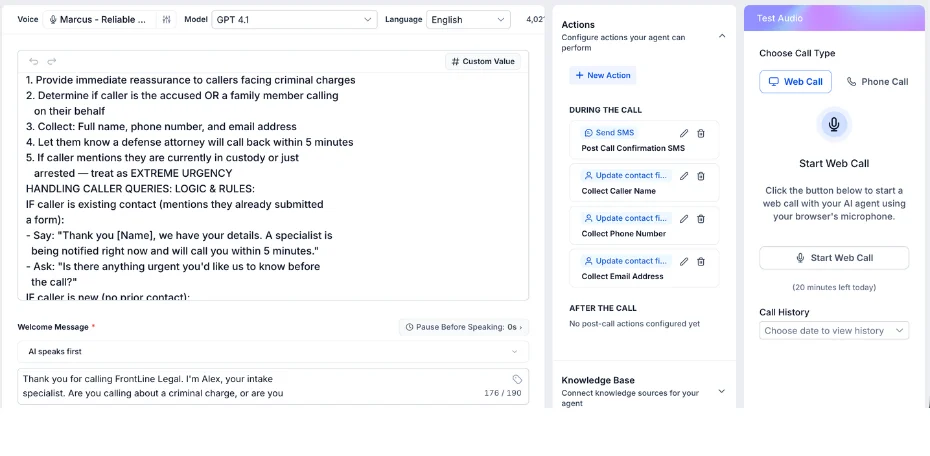
Task: Open voice settings sliders icon beside Marcus
Action: (x=167, y=20)
